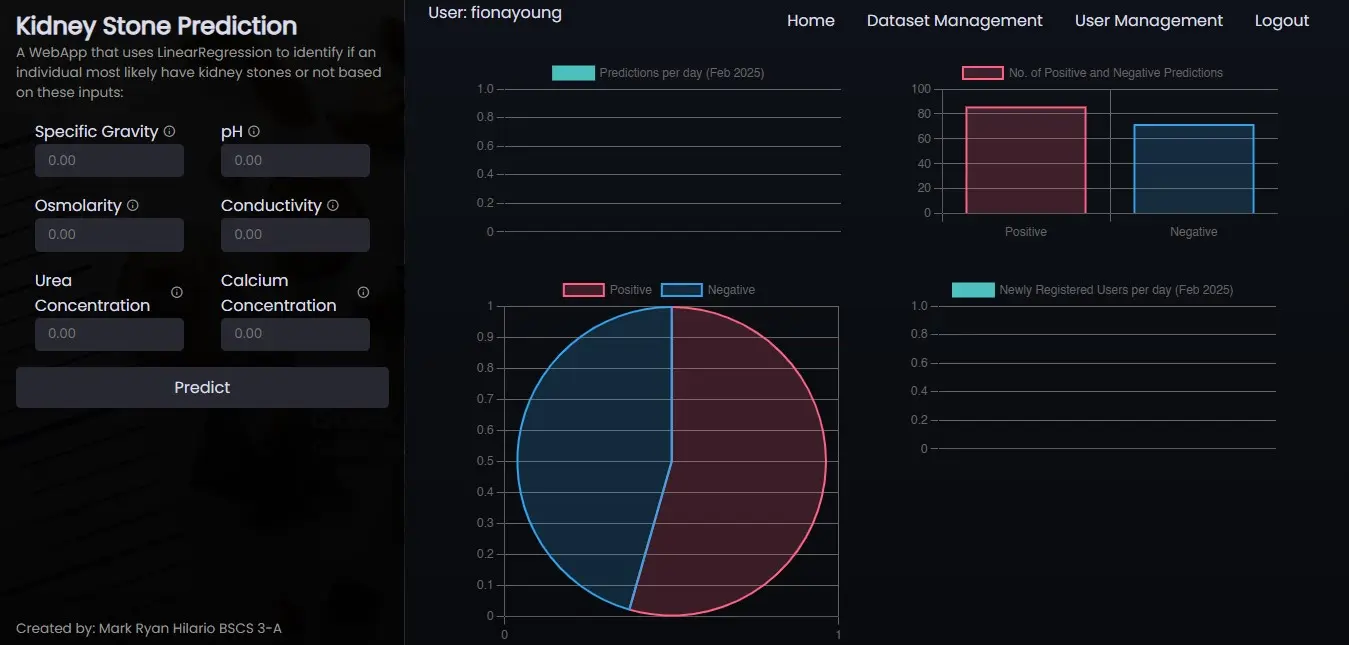Click info icon next to Specific Gravity
1349x645 pixels.
click(170, 132)
